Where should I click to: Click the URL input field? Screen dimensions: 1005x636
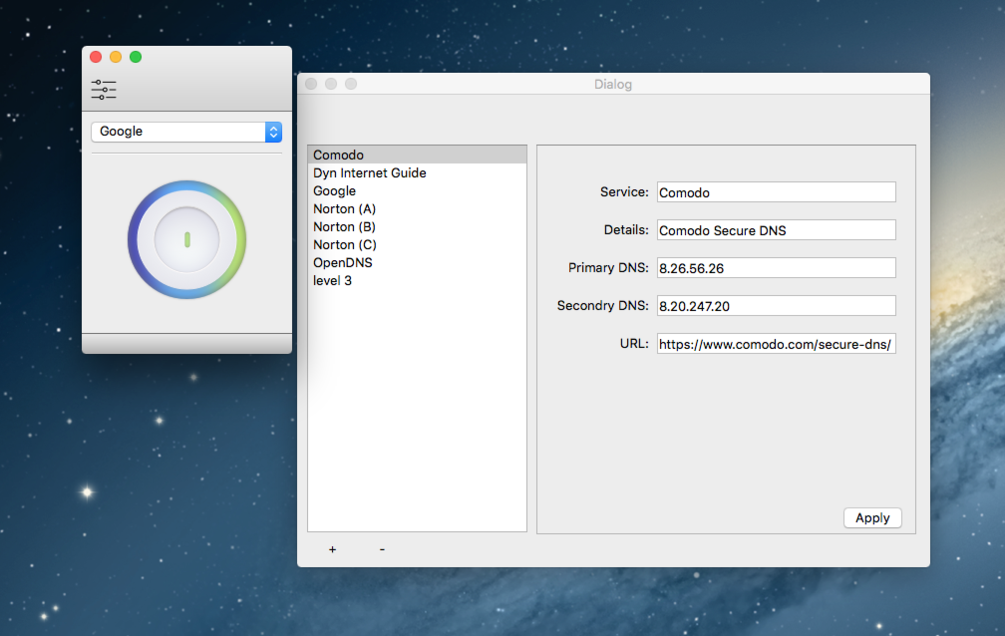[776, 344]
